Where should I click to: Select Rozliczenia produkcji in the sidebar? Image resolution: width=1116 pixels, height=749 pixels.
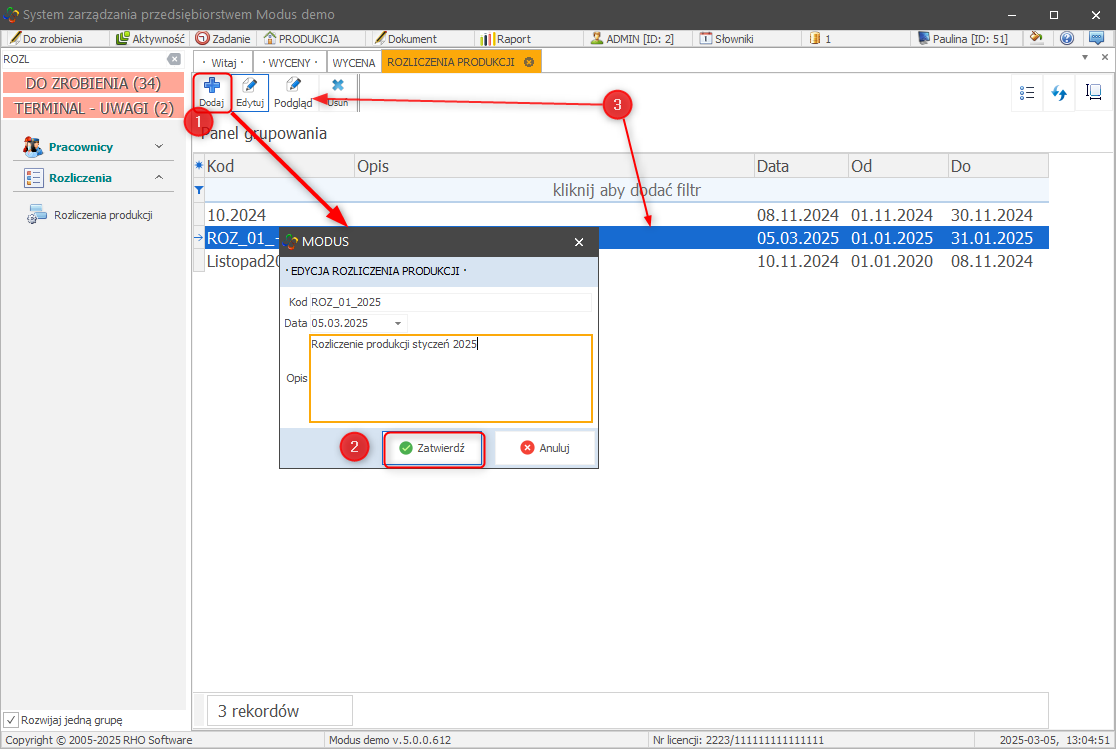(x=102, y=214)
